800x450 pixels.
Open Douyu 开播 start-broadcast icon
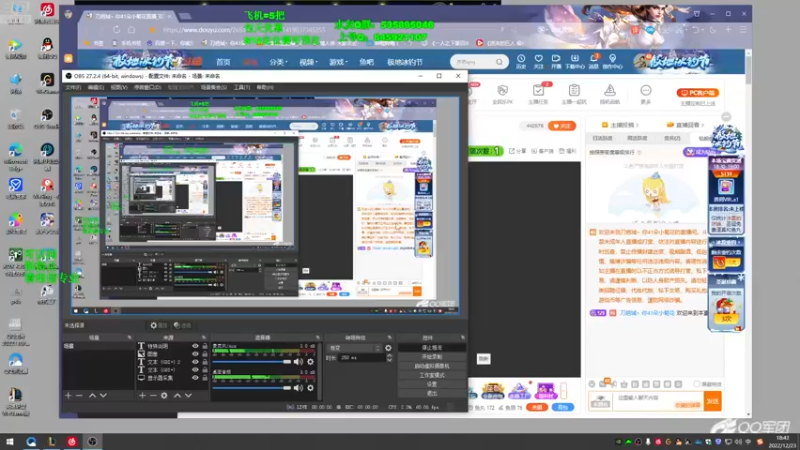pyautogui.click(x=556, y=61)
